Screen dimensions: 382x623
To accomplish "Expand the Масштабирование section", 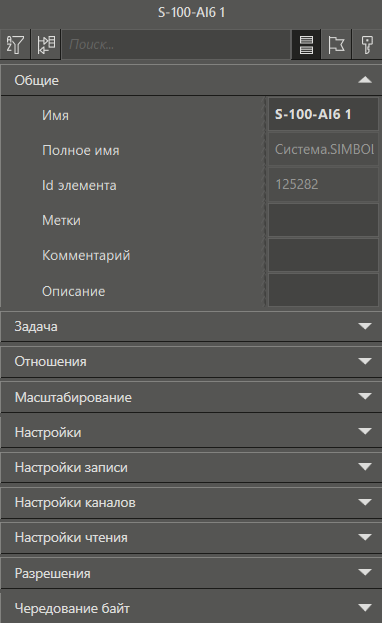I will point(191,397).
